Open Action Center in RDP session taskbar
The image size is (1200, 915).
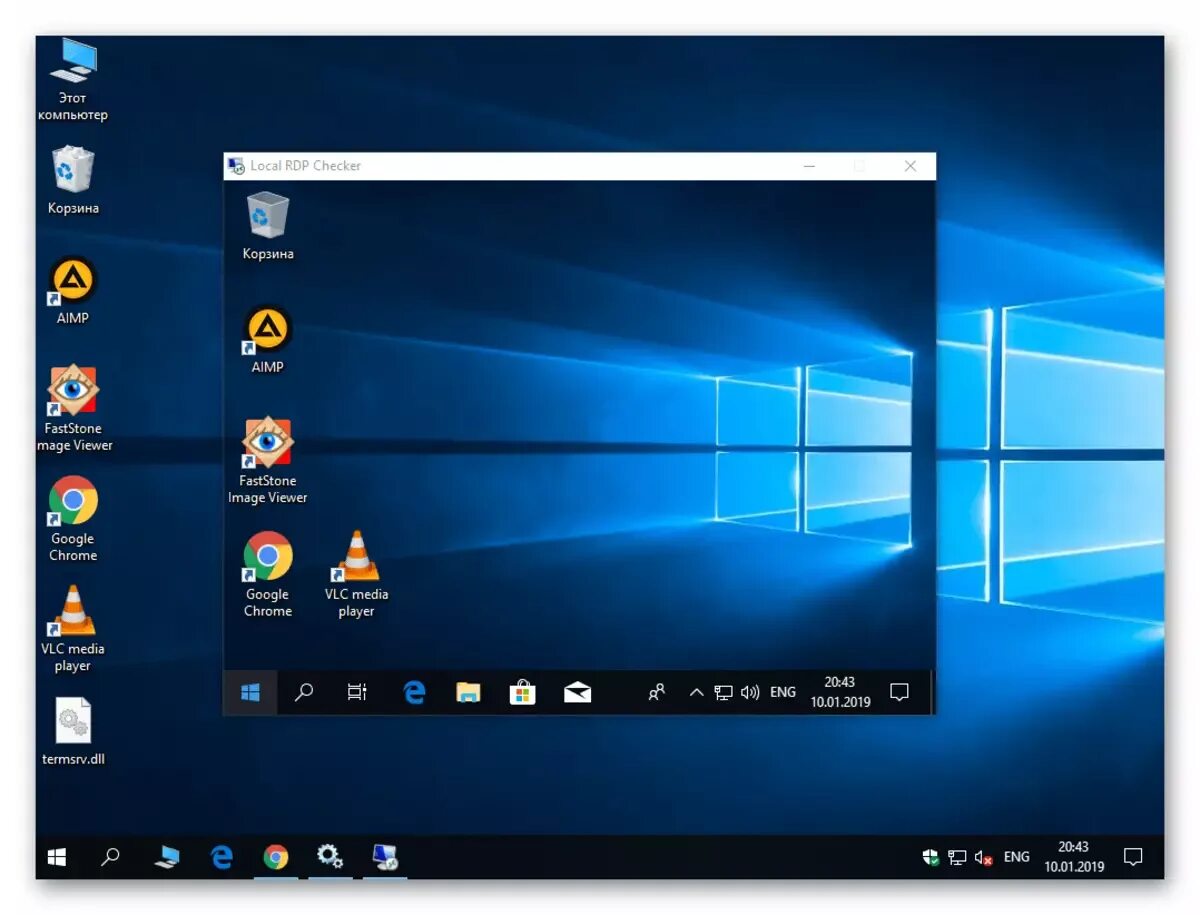point(899,692)
